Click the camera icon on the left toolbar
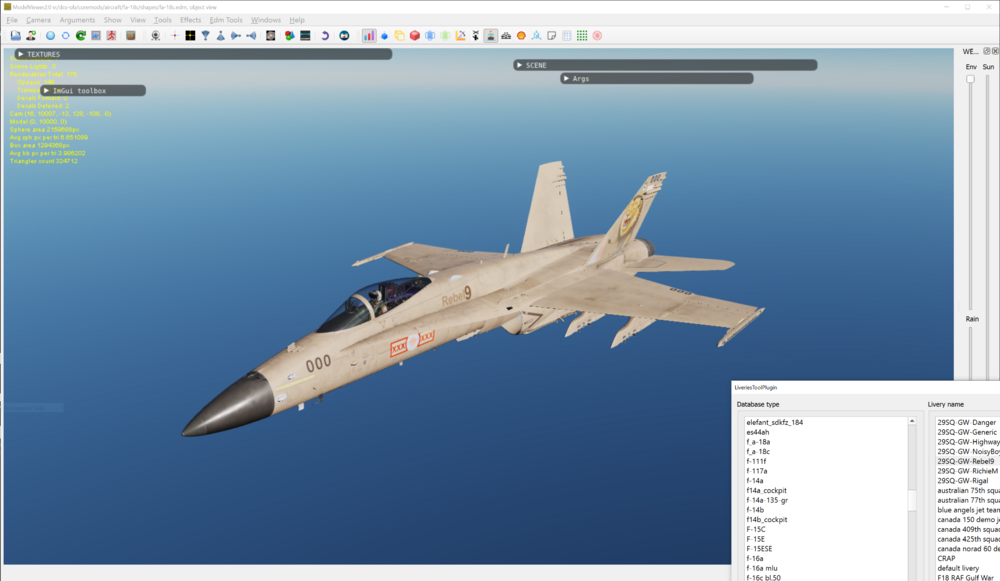This screenshot has height=581, width=1000. pyautogui.click(x=155, y=36)
